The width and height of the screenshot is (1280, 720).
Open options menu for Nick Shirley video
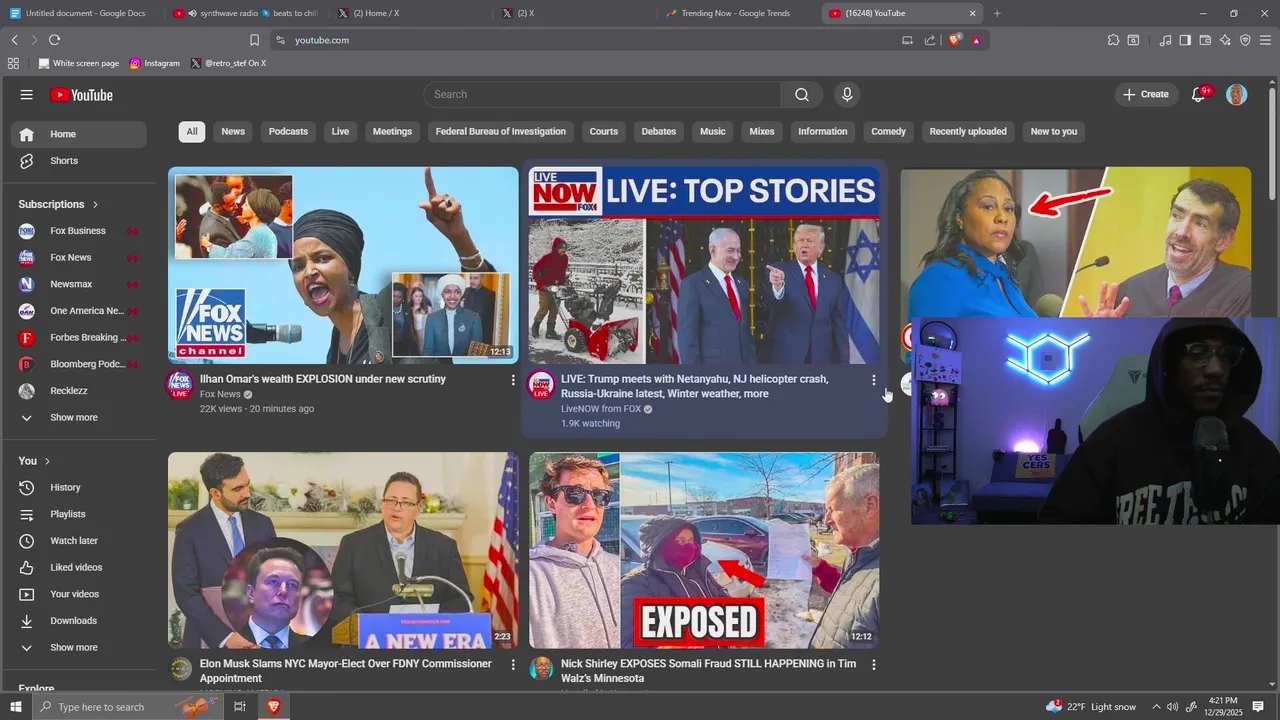874,665
